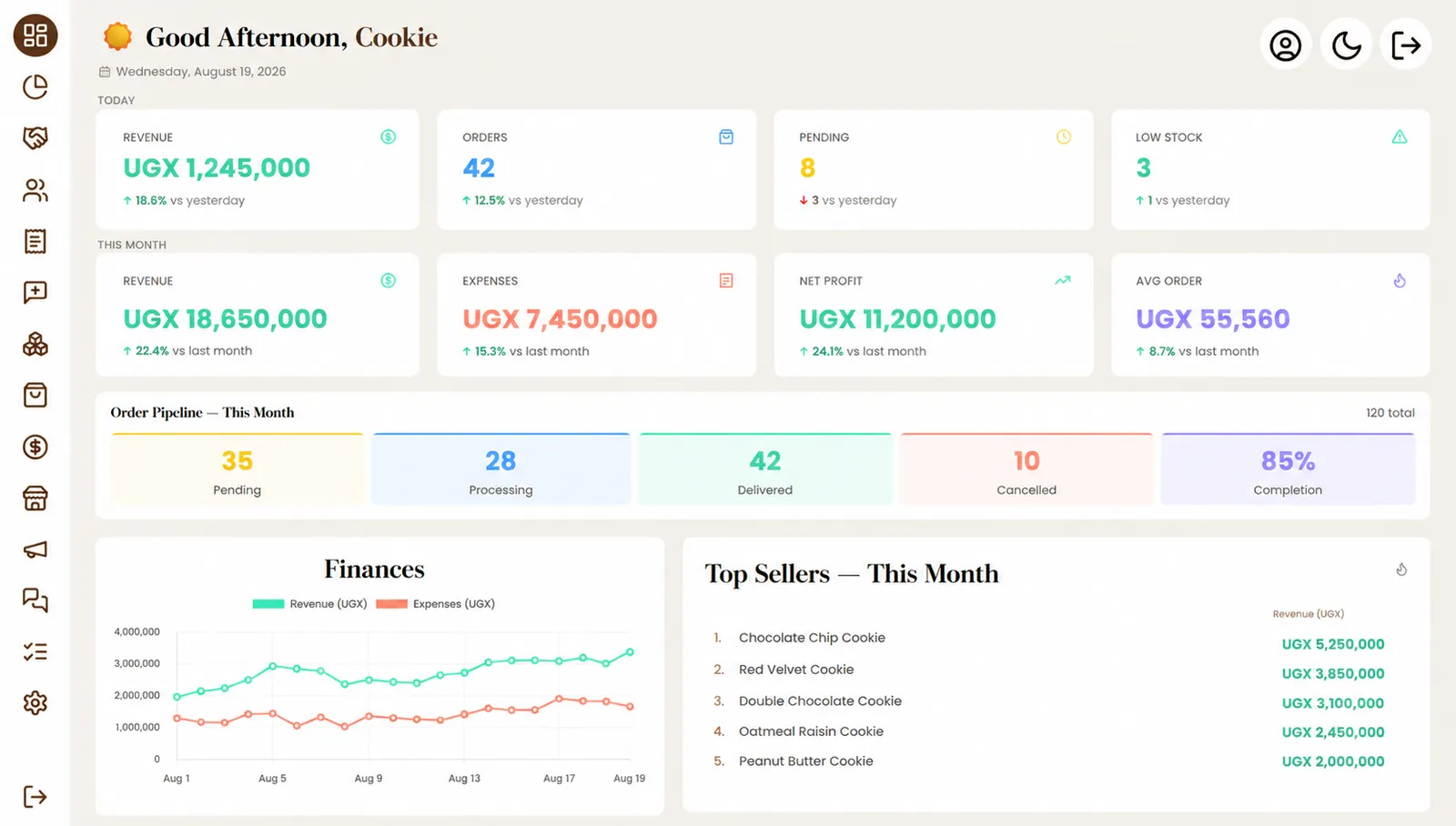Viewport: 1456px width, 826px height.
Task: Open the chat bubbles icon in sidebar
Action: (35, 600)
